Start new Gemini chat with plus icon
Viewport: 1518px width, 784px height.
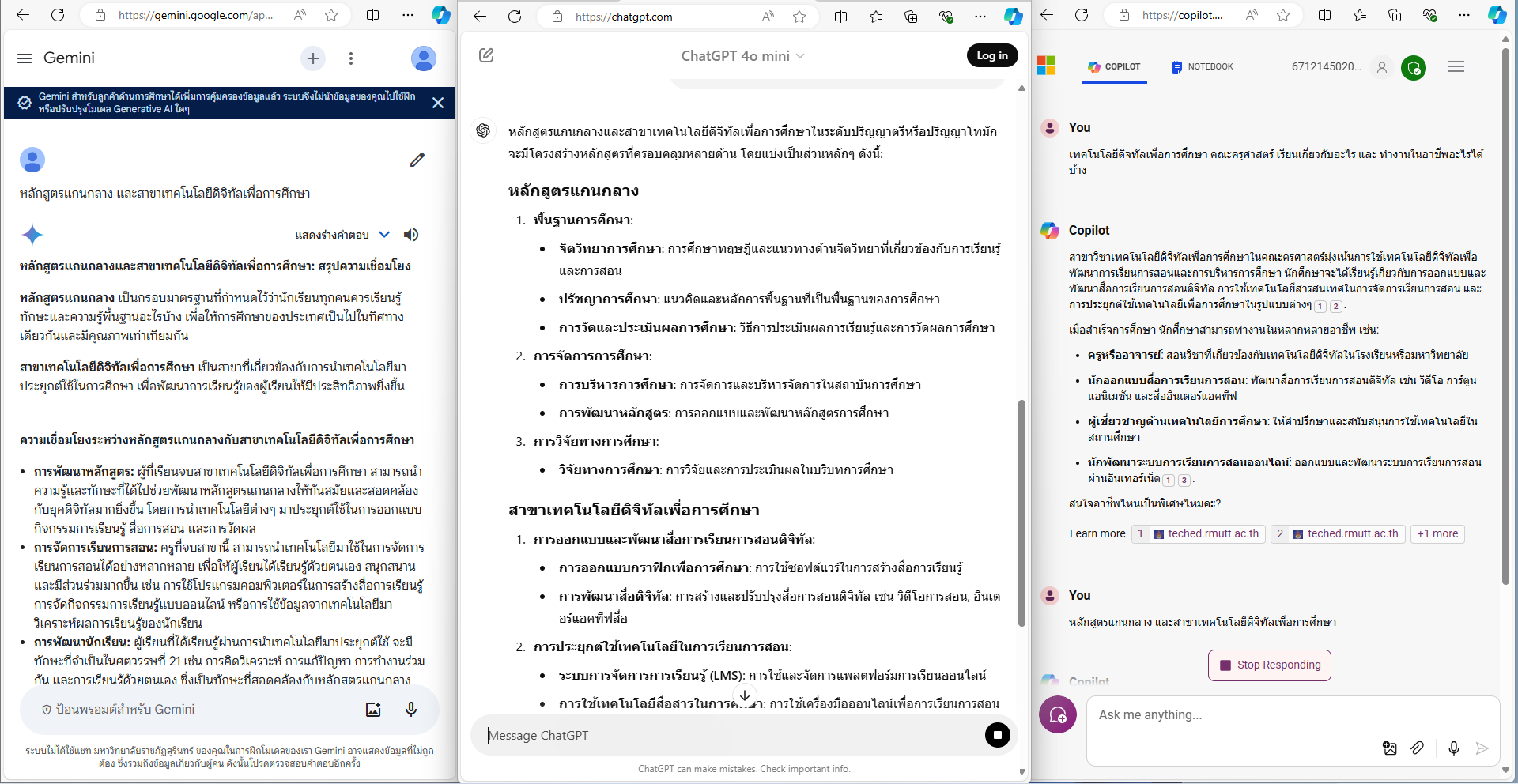(313, 58)
